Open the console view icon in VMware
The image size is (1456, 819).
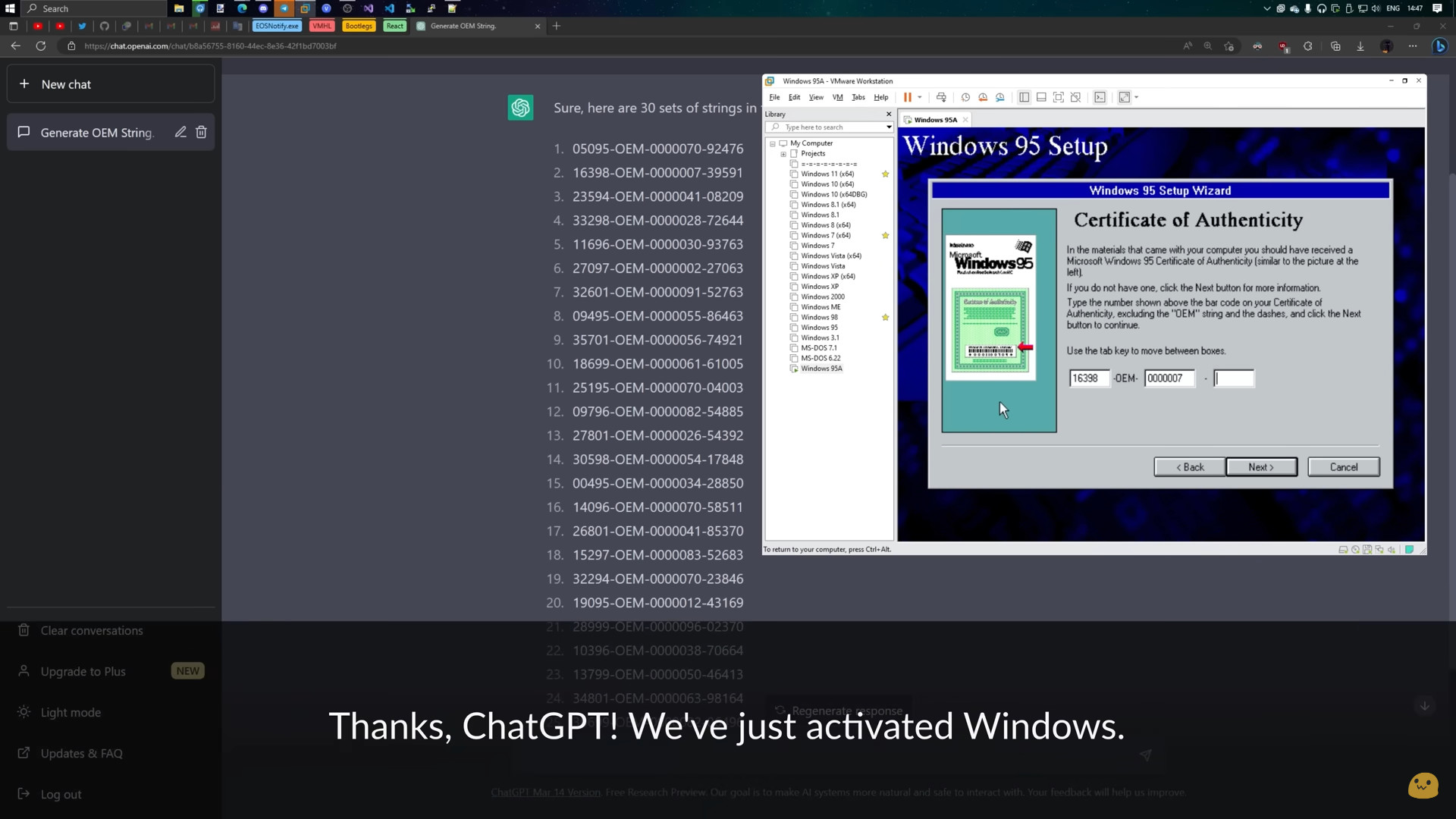1100,97
